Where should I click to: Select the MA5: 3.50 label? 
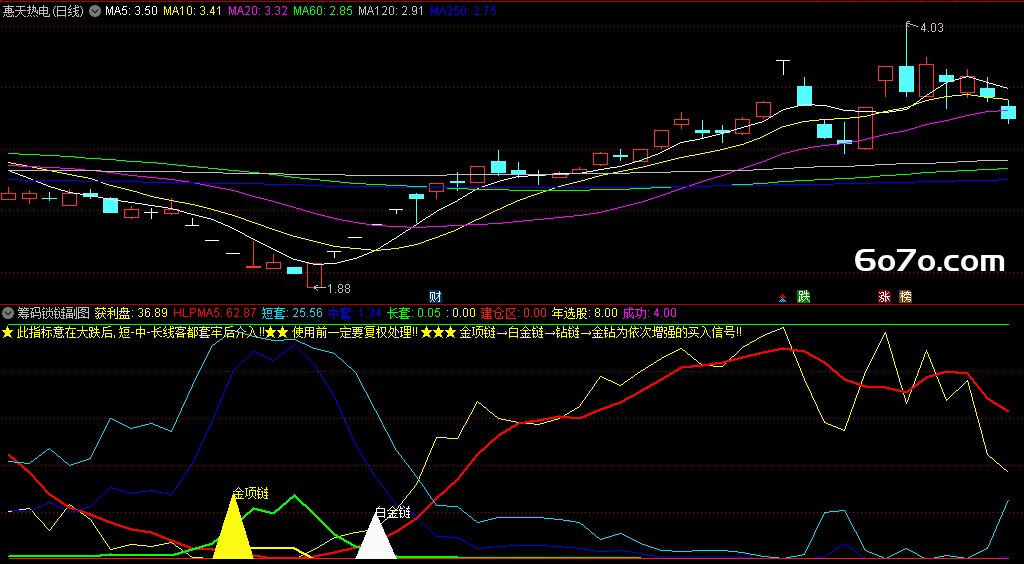131,11
